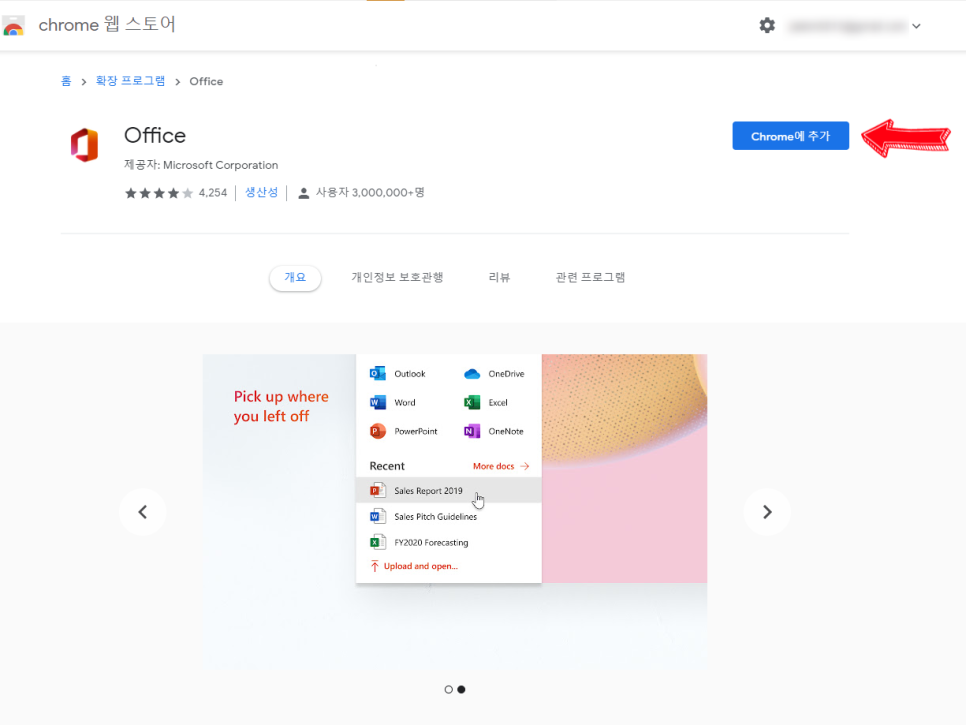Click the OneDrive icon in the preview
Image resolution: width=966 pixels, height=725 pixels.
pos(470,373)
